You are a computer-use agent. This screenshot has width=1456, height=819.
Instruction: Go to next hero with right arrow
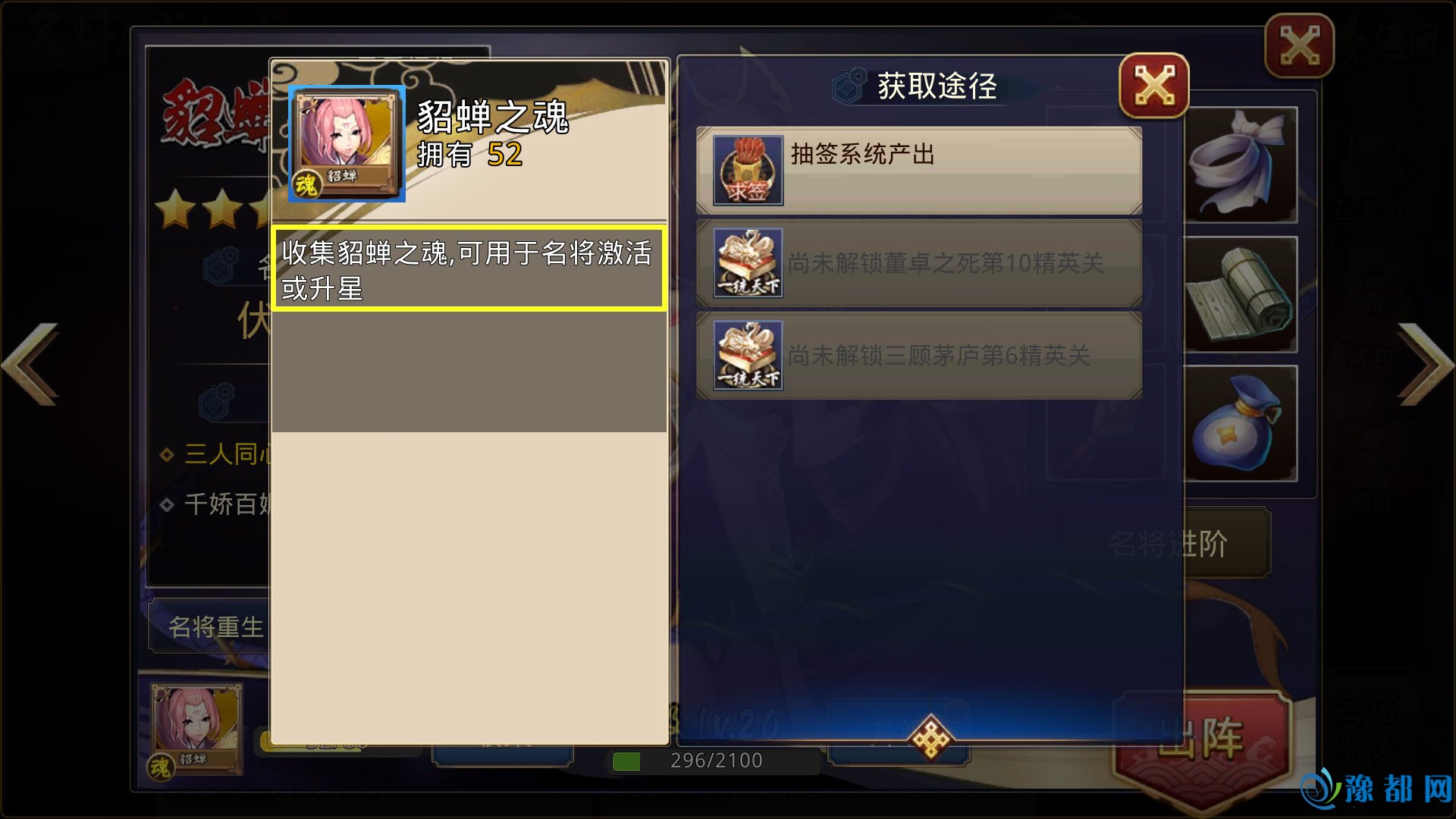click(x=1426, y=365)
